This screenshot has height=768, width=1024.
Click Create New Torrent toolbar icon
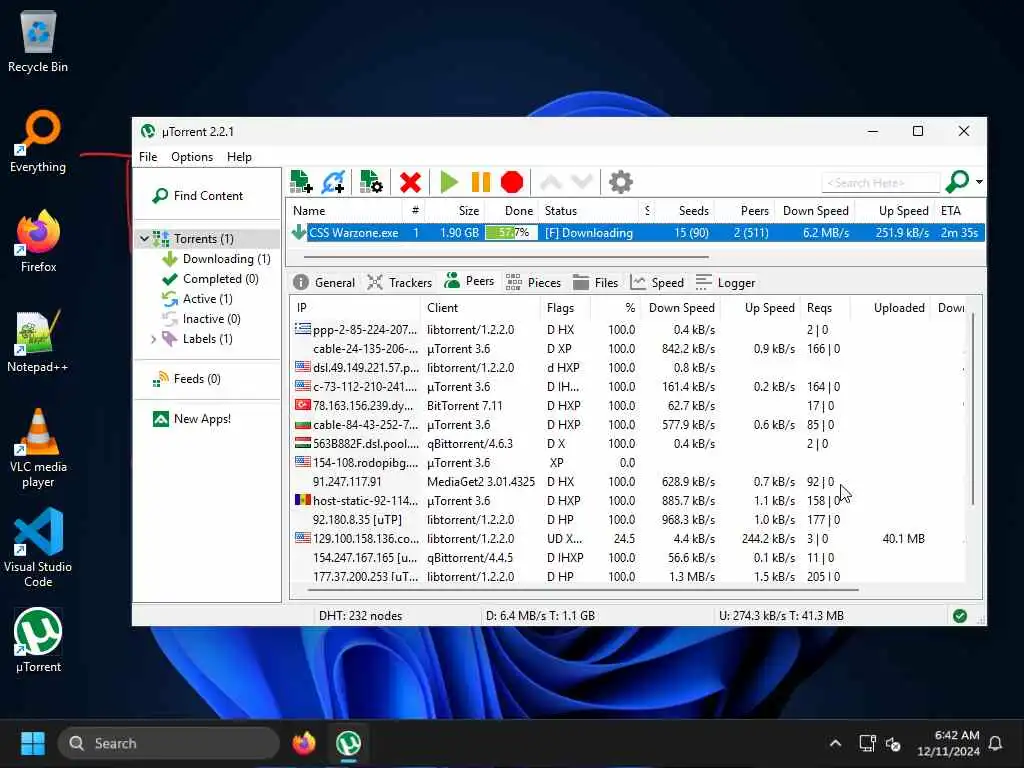pos(371,182)
